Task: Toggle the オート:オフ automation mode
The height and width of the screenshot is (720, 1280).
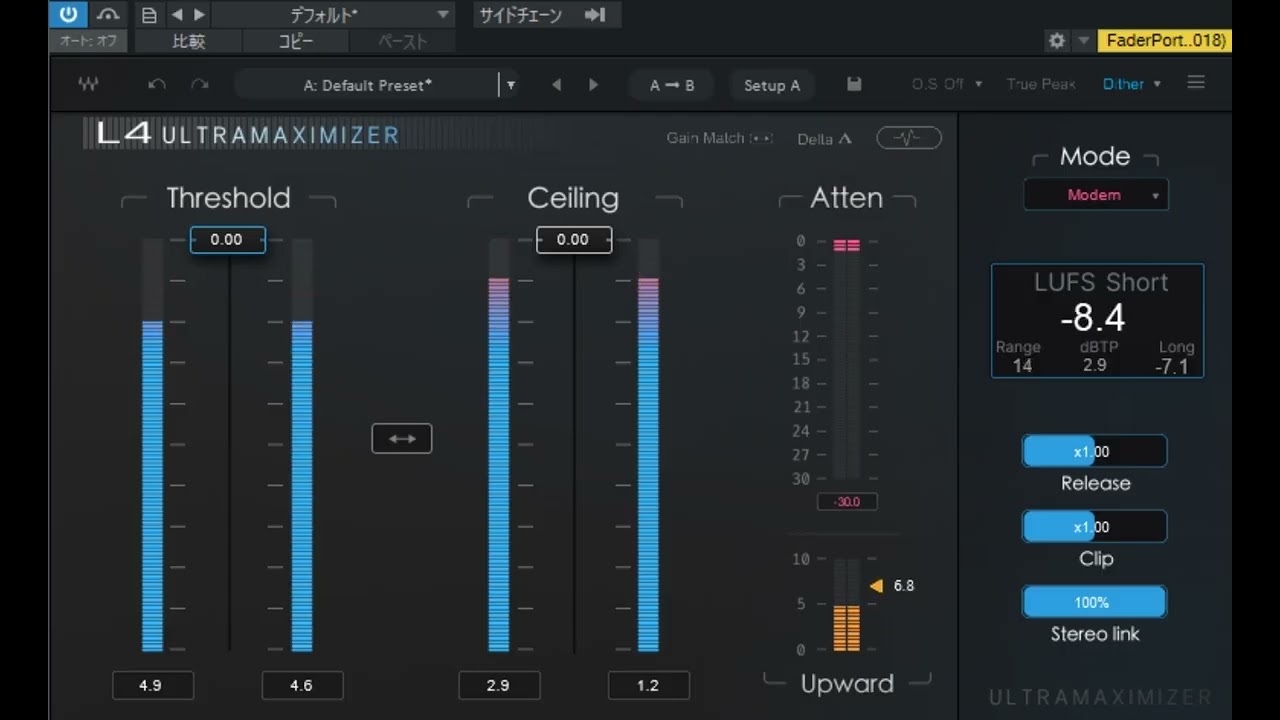Action: [x=89, y=41]
